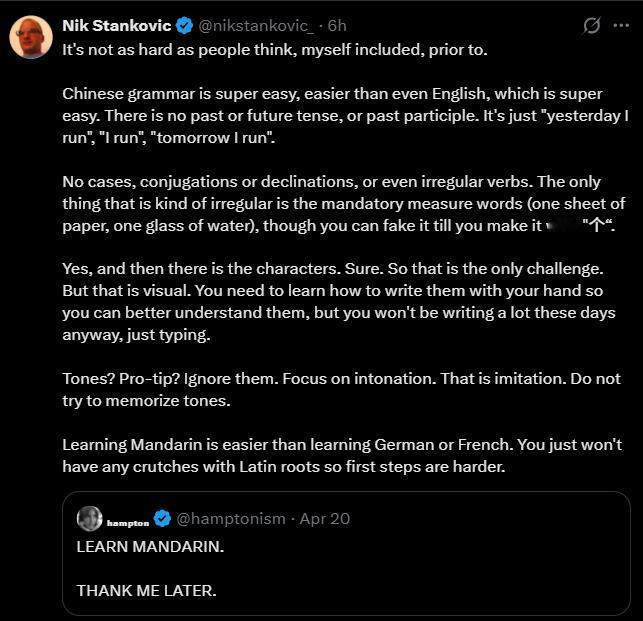
Task: Click the "THANK ME LATER." quoted text
Action: click(x=146, y=590)
